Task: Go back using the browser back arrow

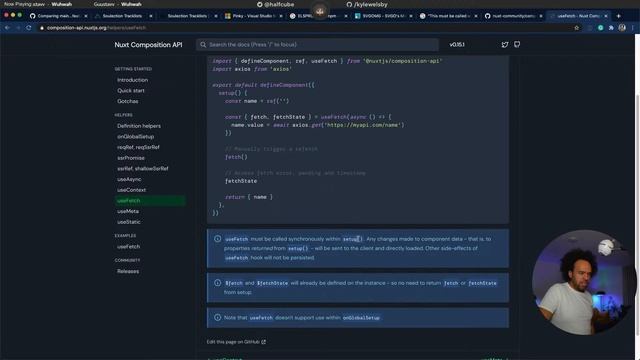Action: (x=7, y=28)
